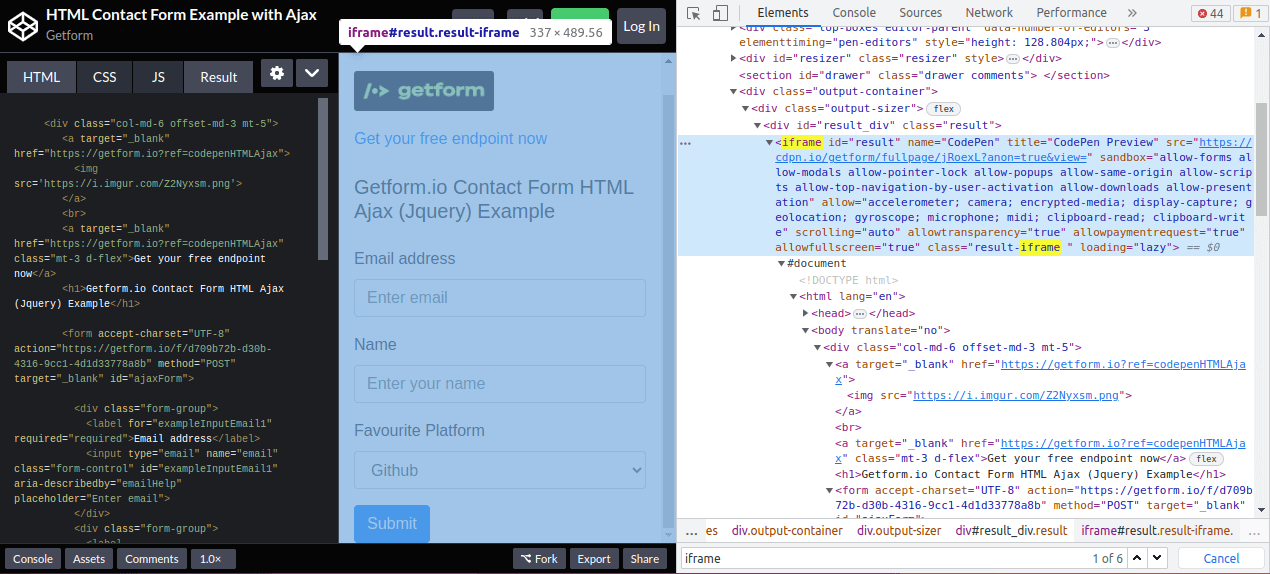Collapse the body translate element node
This screenshot has height=574, width=1270.
coord(805,331)
